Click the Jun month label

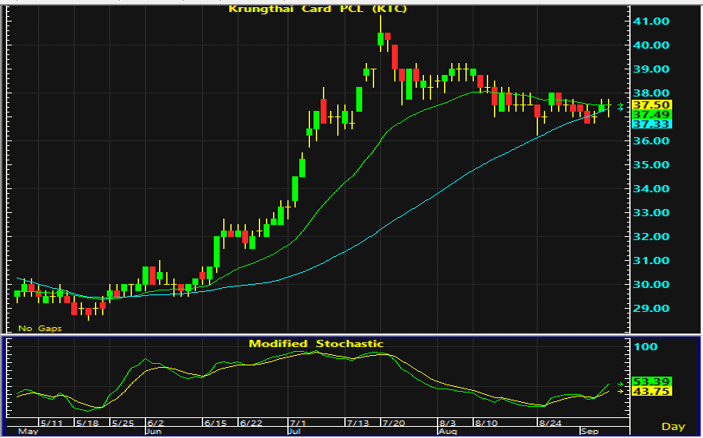154,431
